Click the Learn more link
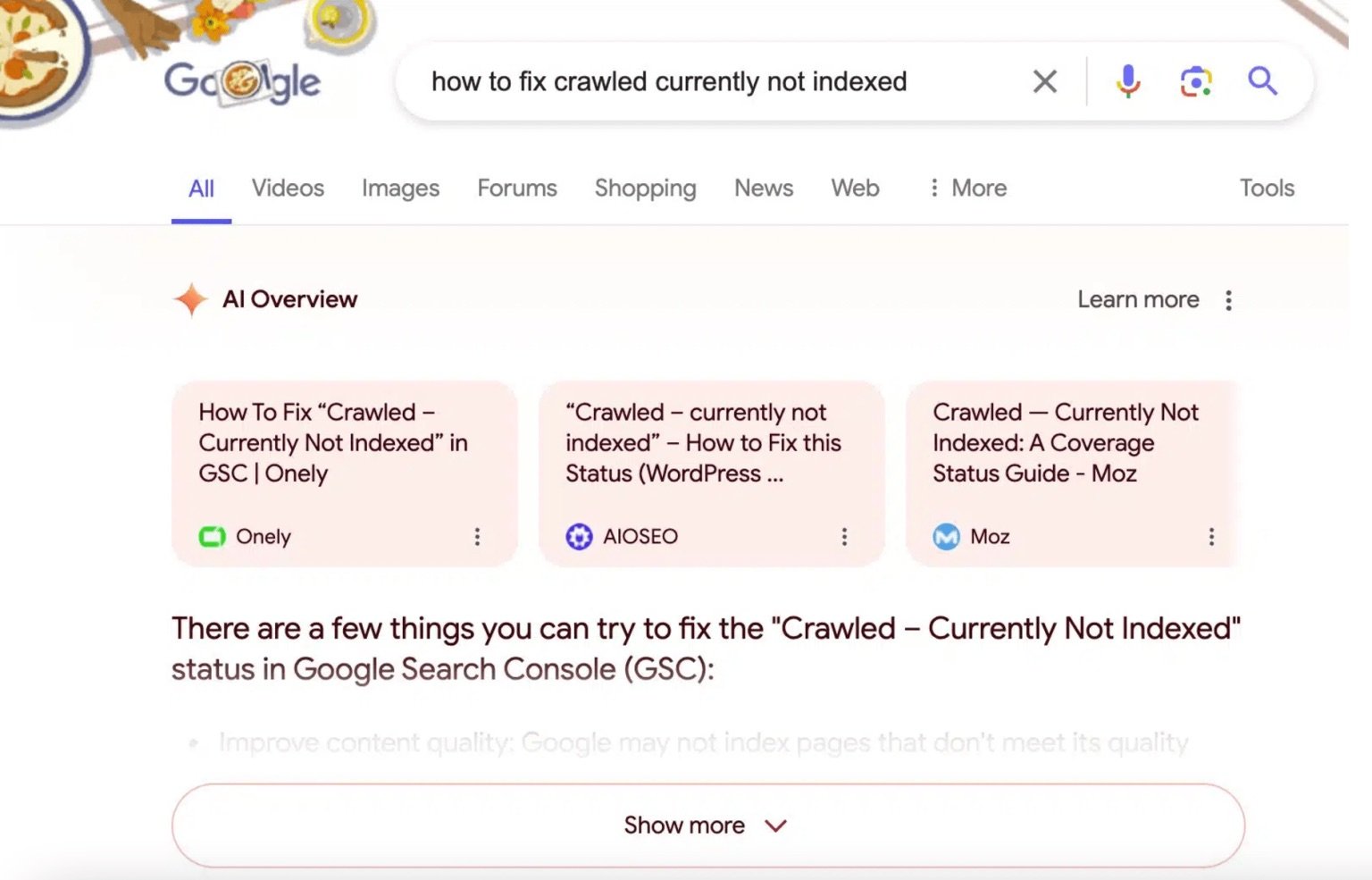 [x=1137, y=299]
